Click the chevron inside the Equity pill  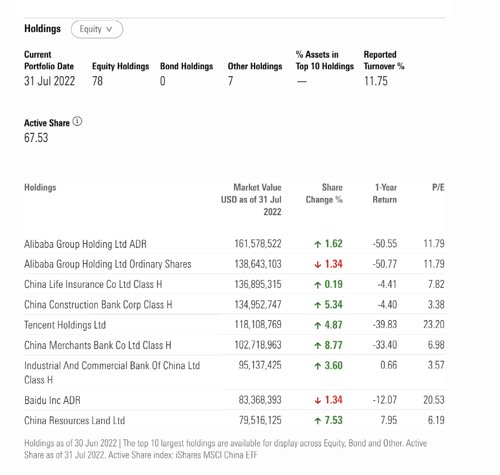tap(109, 29)
